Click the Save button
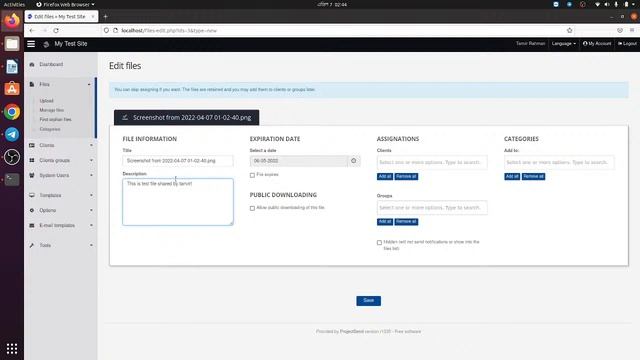The width and height of the screenshot is (640, 360). [369, 301]
